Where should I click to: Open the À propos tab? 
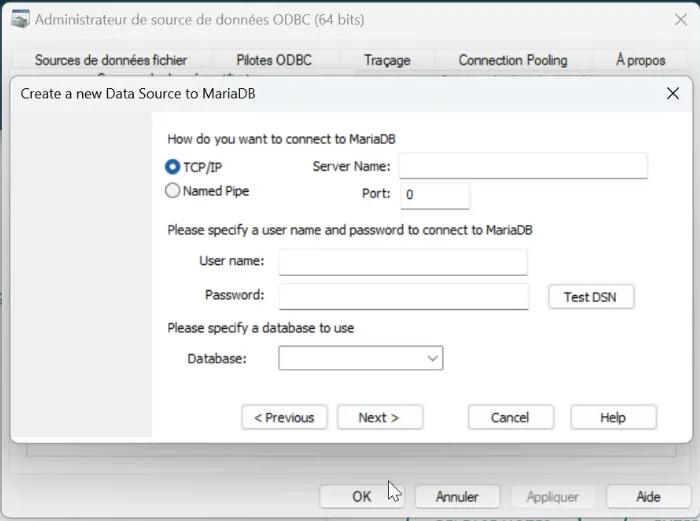coord(641,60)
